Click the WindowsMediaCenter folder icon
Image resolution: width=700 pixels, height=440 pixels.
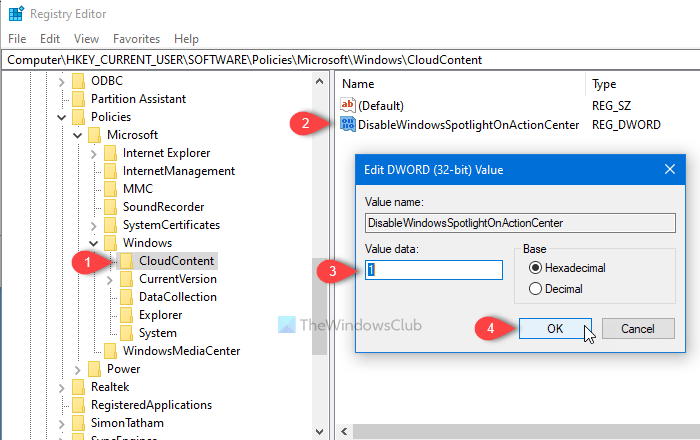(110, 351)
